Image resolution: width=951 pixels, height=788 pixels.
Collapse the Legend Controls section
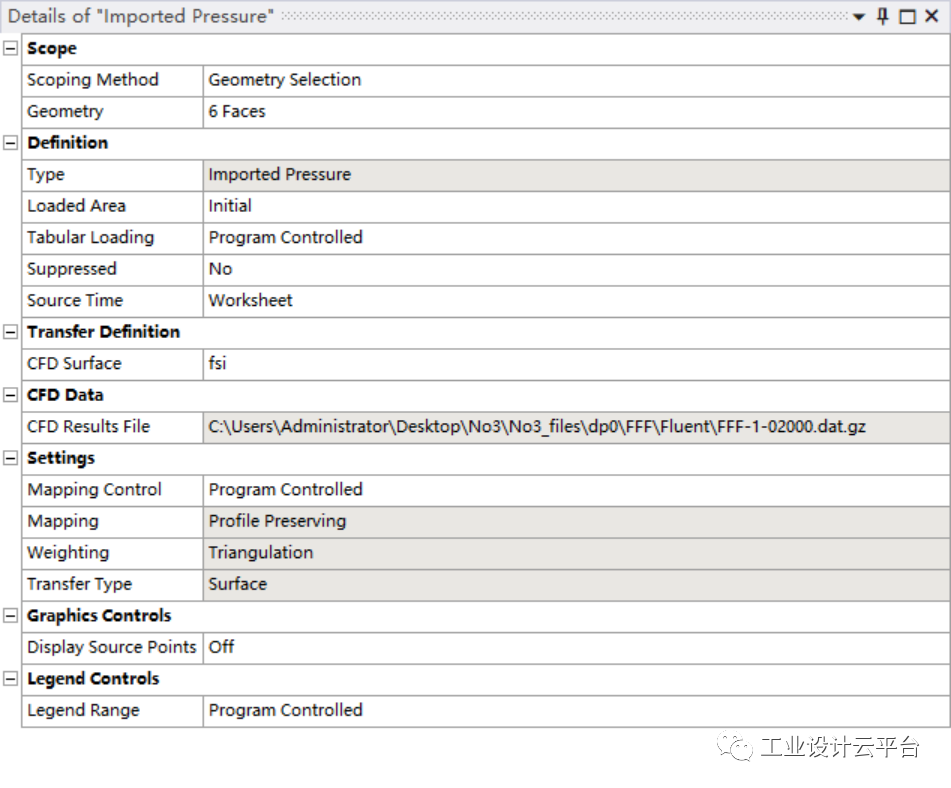(10, 679)
